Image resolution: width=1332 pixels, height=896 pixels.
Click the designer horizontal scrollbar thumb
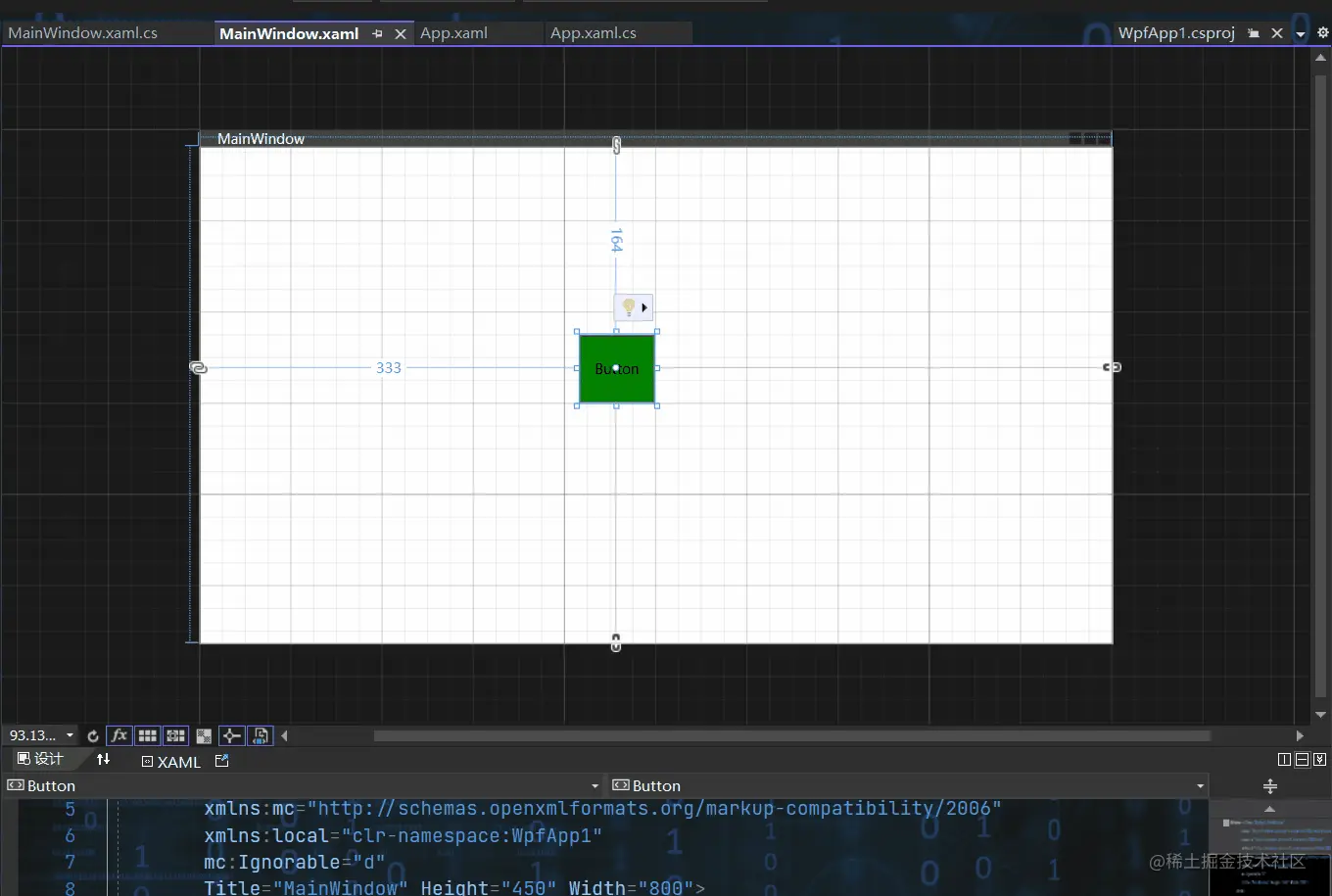click(x=792, y=735)
